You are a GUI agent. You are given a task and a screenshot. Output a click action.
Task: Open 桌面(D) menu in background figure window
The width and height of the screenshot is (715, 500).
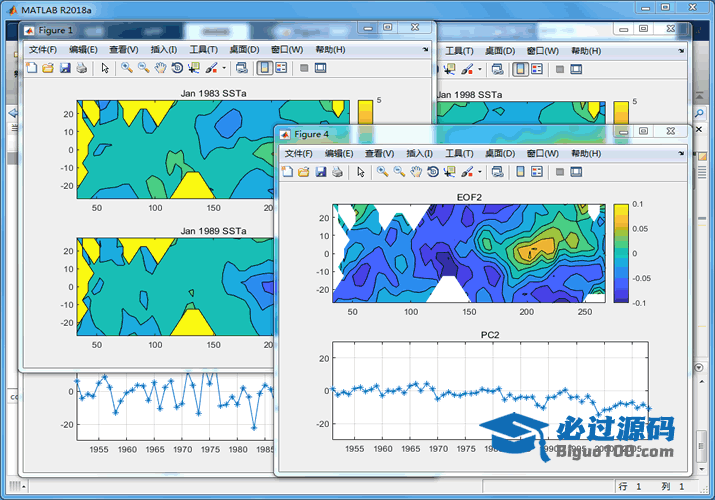point(500,51)
